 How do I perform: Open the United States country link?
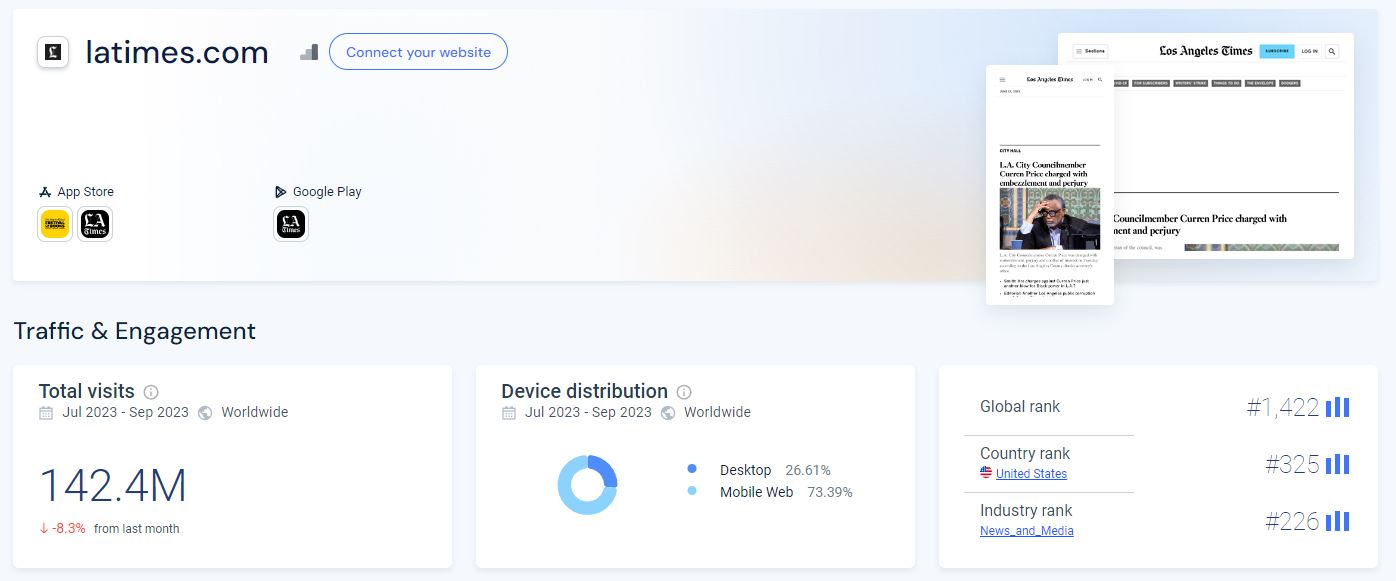pos(1031,474)
